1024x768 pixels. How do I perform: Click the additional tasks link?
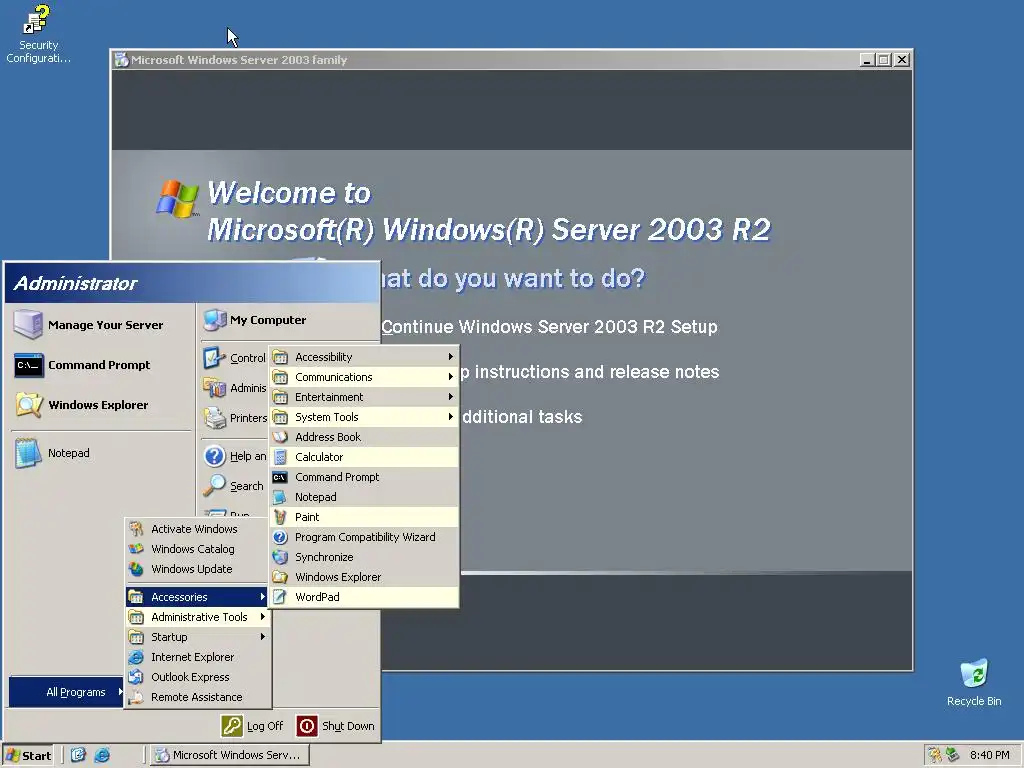(x=522, y=417)
